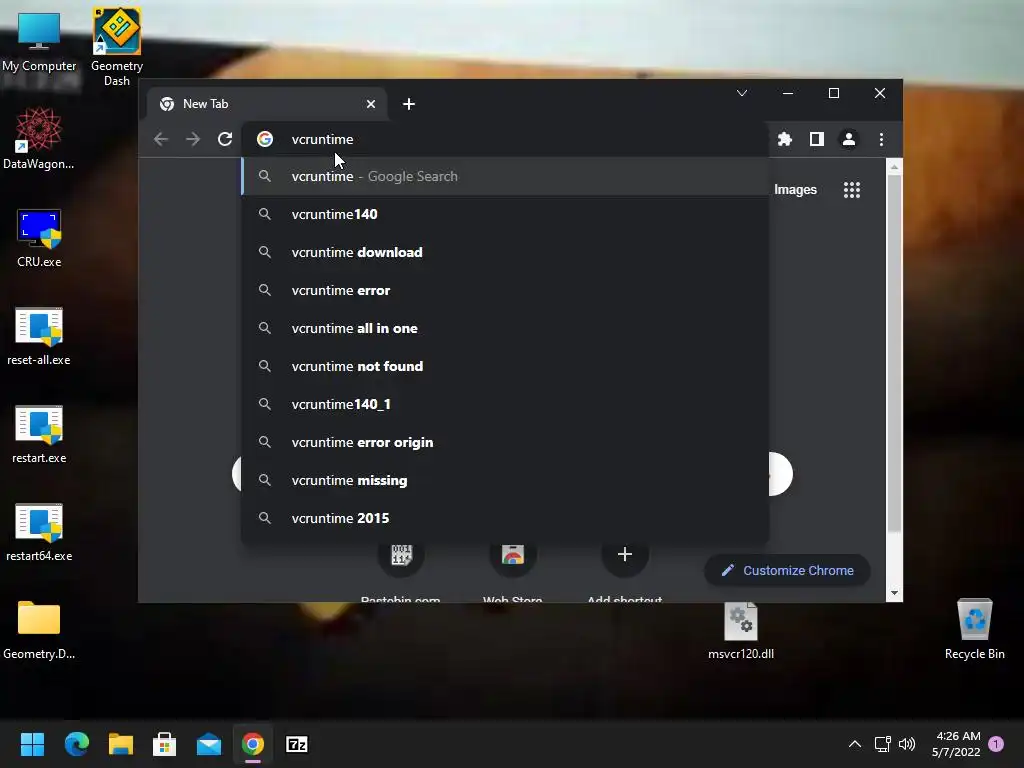Click the Customize Chrome button

pyautogui.click(x=787, y=570)
